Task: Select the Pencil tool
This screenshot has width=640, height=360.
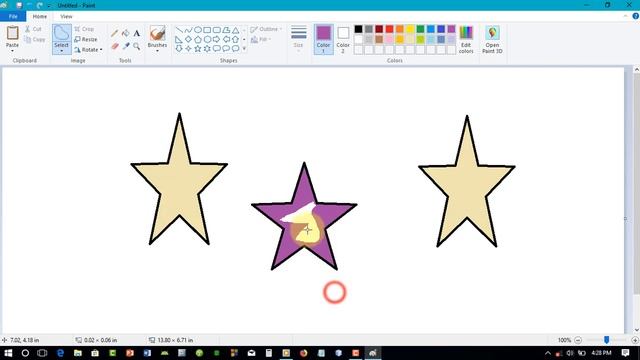Action: tap(115, 33)
